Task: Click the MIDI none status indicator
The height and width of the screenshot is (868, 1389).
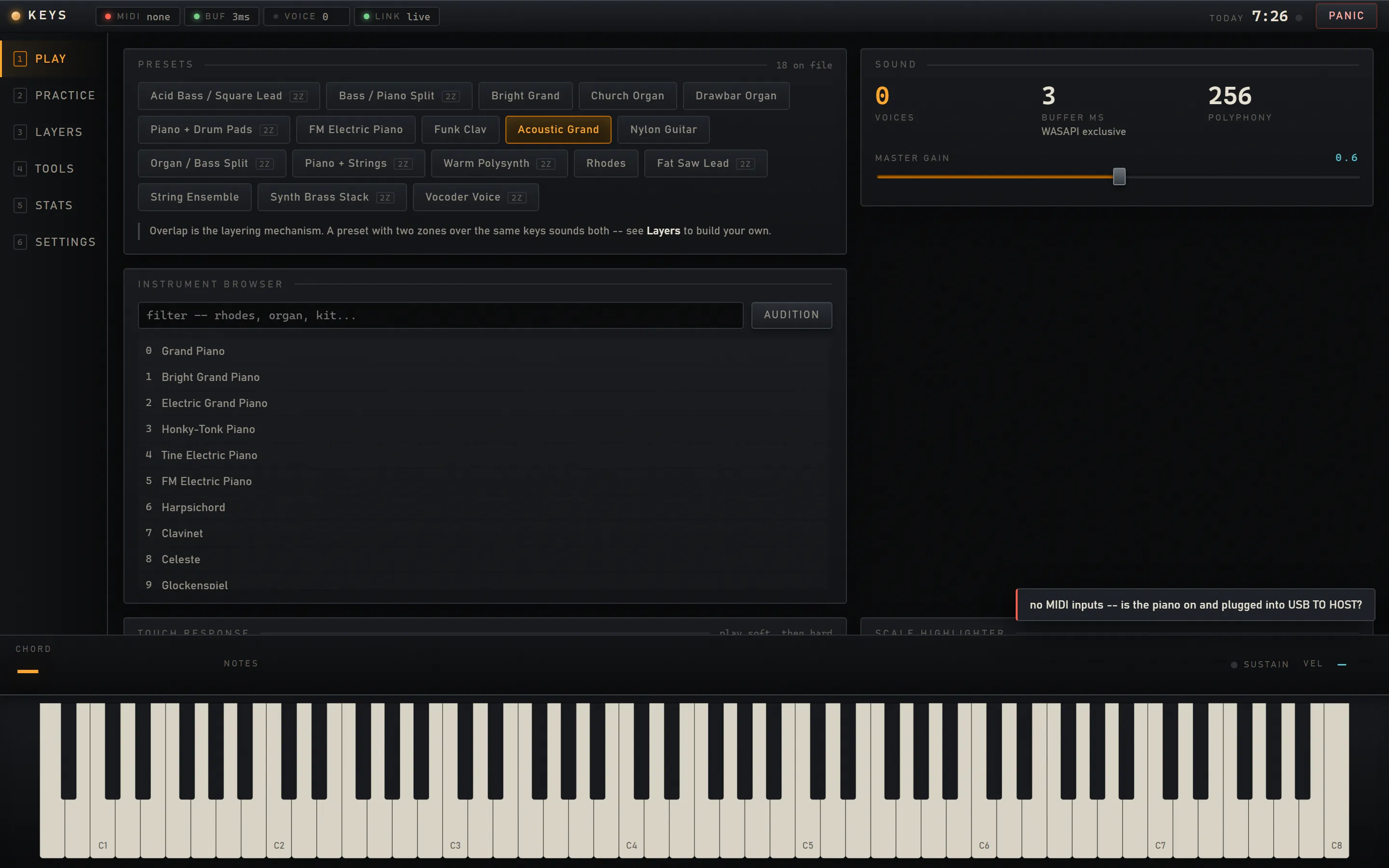Action: 137,17
